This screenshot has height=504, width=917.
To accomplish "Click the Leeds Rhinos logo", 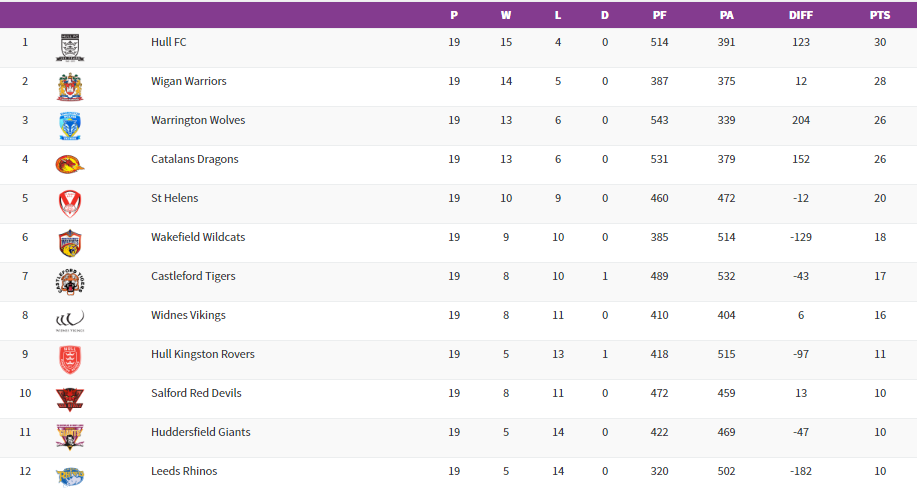I will [70, 476].
